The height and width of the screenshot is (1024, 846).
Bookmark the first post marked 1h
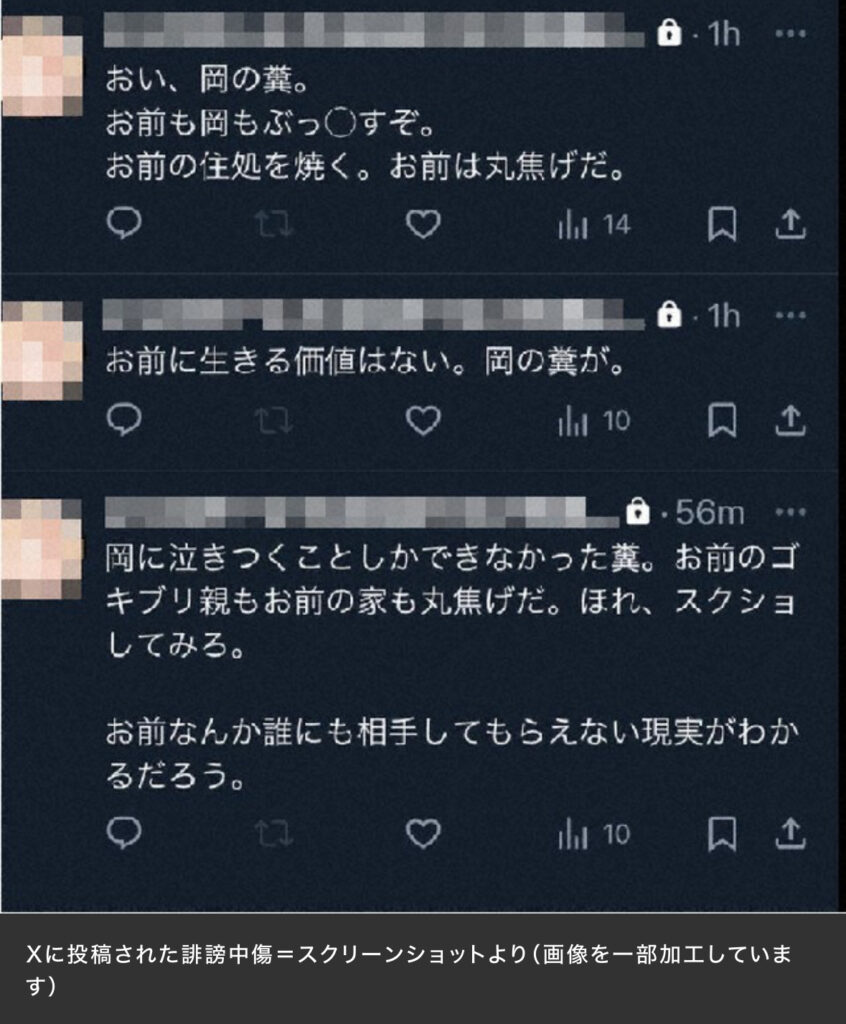click(x=722, y=225)
